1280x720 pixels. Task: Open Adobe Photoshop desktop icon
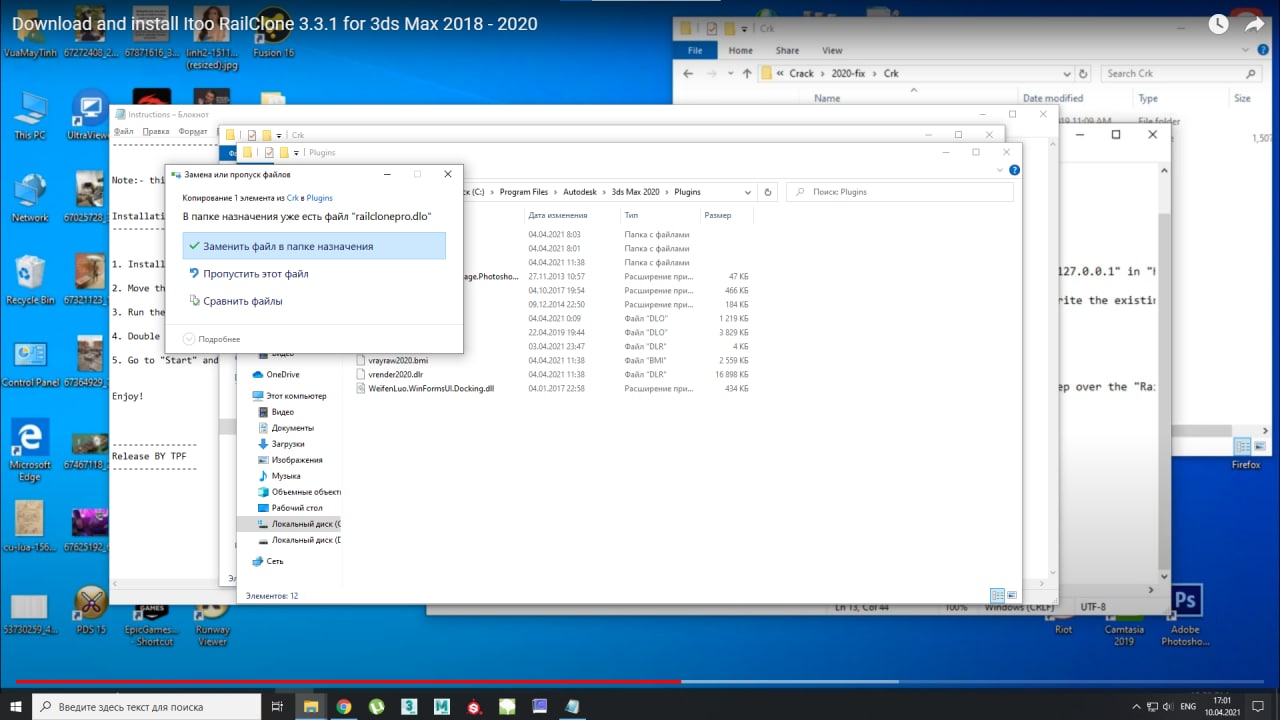click(x=1186, y=616)
